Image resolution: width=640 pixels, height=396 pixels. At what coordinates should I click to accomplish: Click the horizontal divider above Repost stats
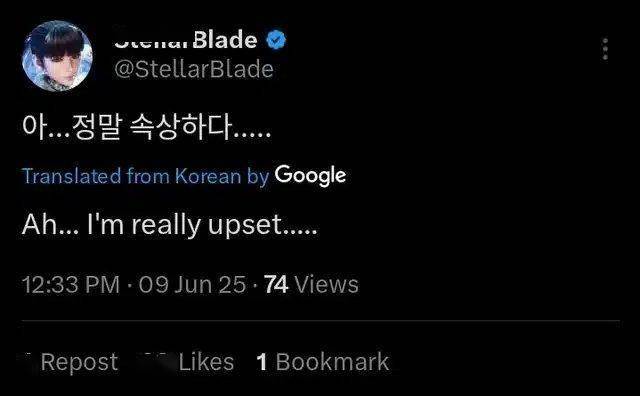coord(321,322)
